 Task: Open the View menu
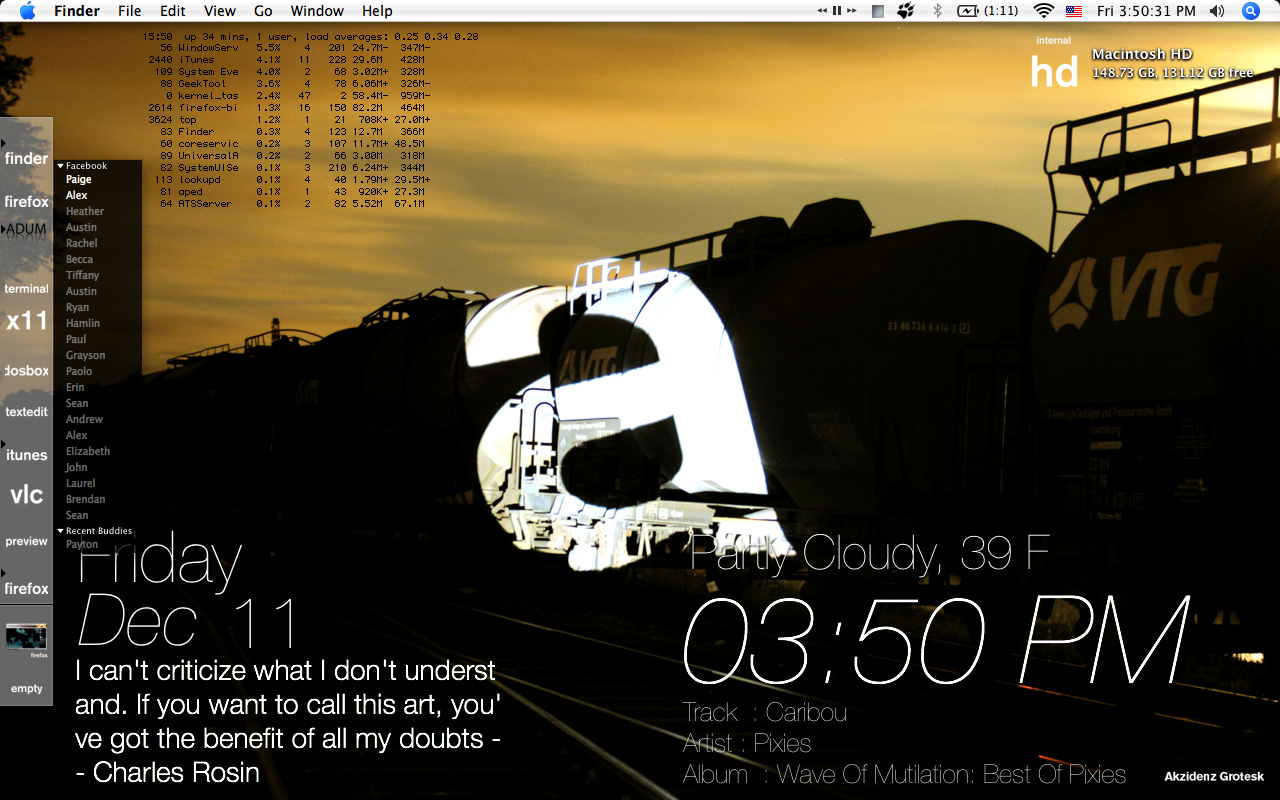(x=220, y=11)
